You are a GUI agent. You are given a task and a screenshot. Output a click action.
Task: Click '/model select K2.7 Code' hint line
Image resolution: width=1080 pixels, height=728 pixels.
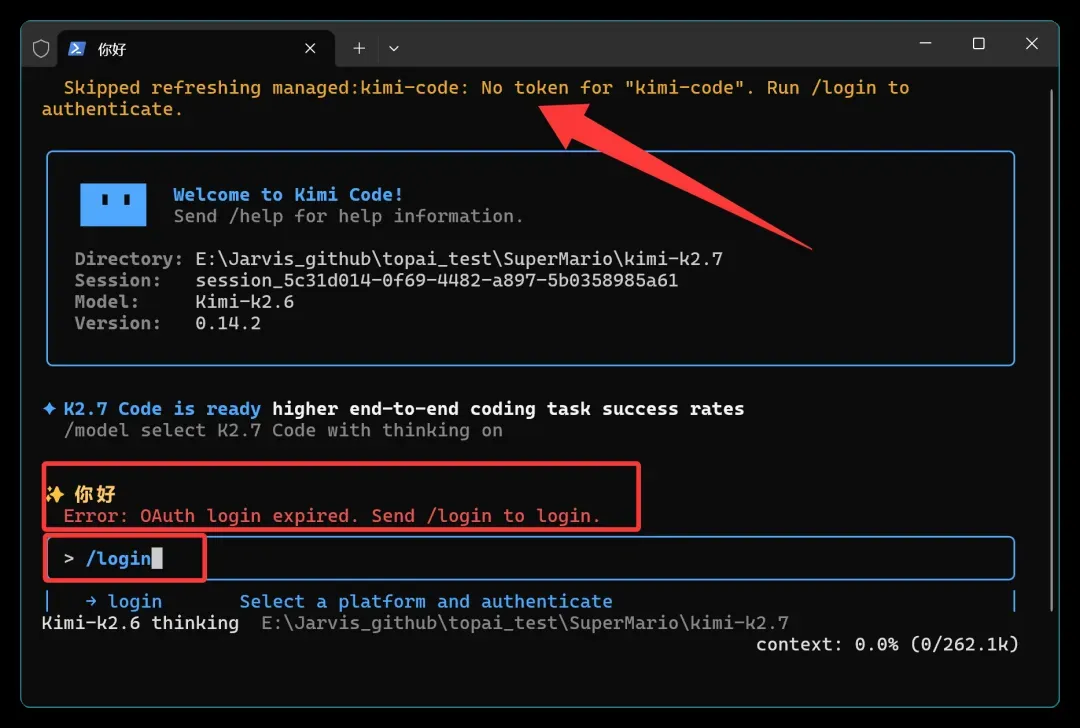(x=282, y=430)
